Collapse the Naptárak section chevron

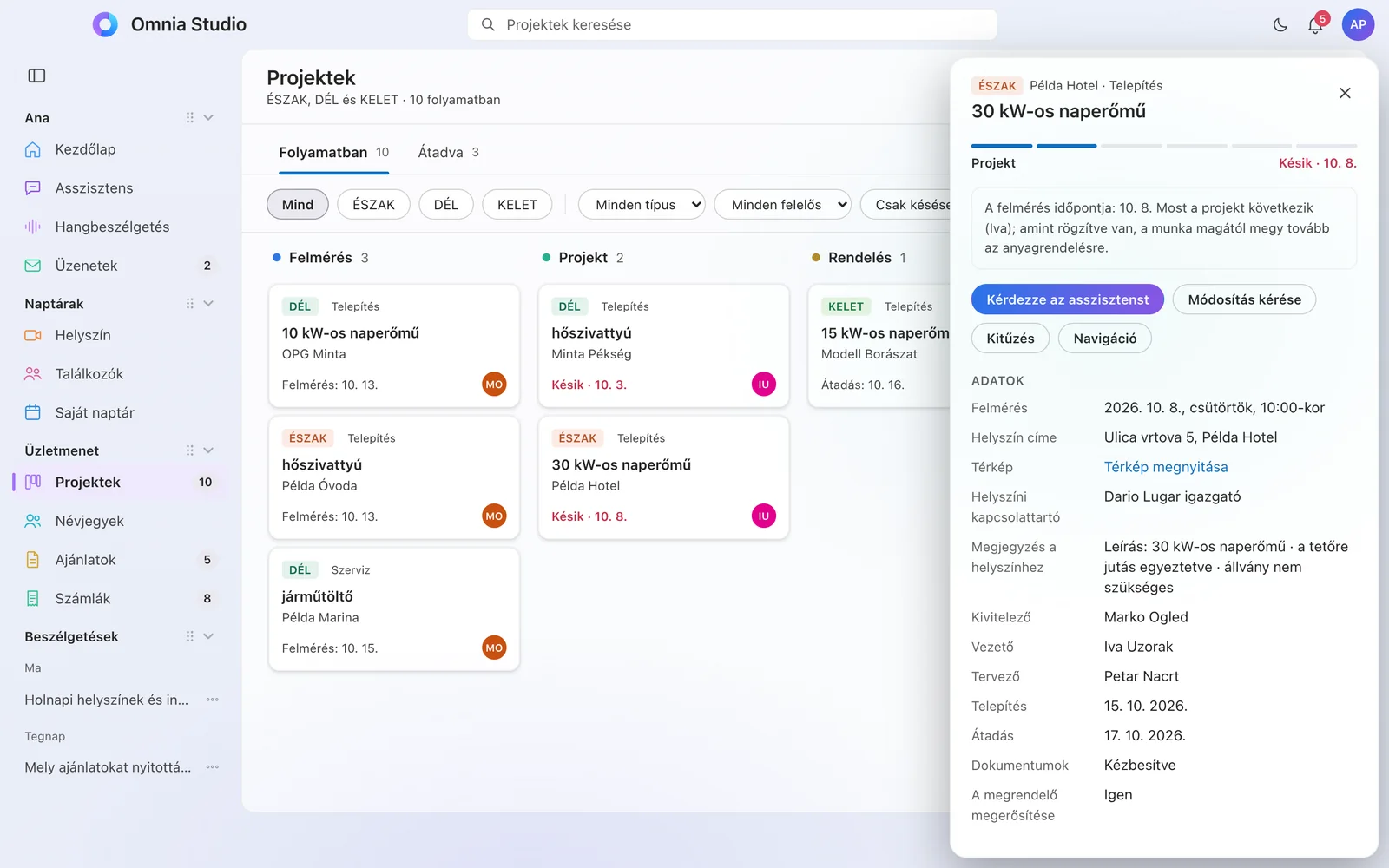pyautogui.click(x=208, y=303)
